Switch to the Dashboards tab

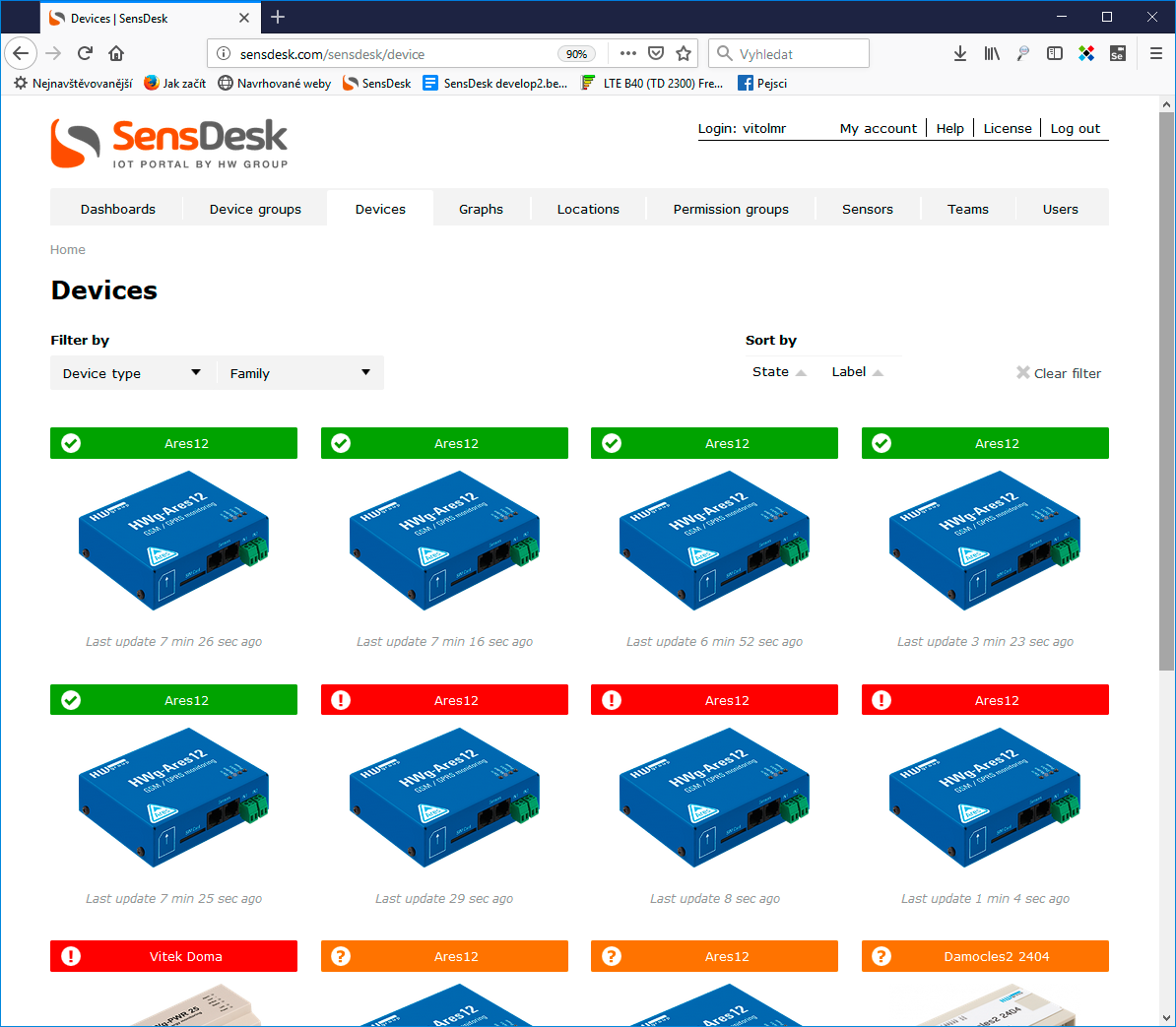pos(118,209)
